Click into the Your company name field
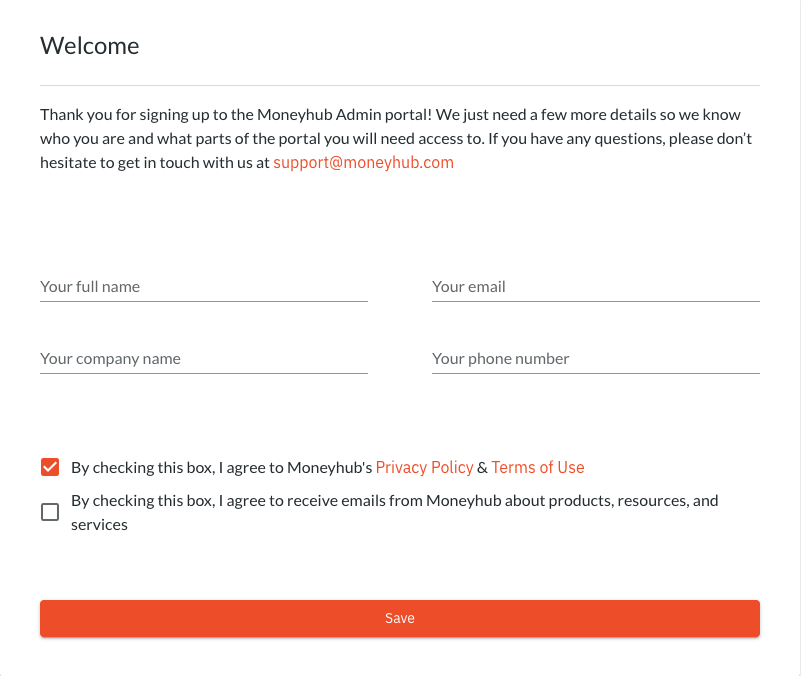The image size is (801, 676). (204, 359)
